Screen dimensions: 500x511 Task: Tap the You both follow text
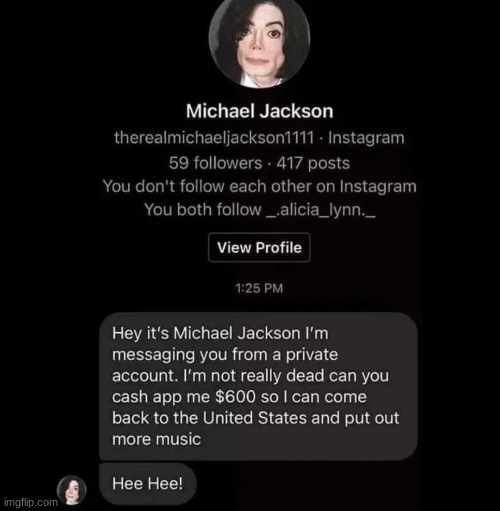coord(203,210)
